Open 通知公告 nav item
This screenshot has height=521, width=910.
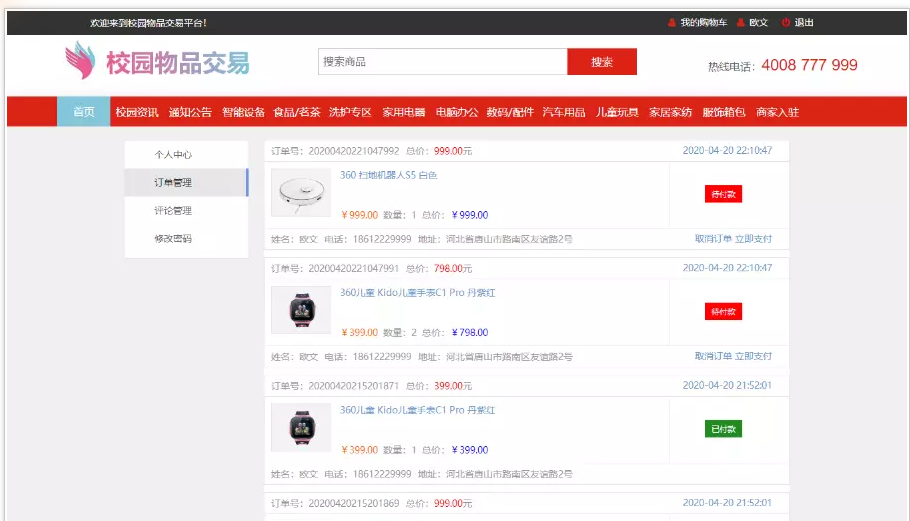(190, 112)
